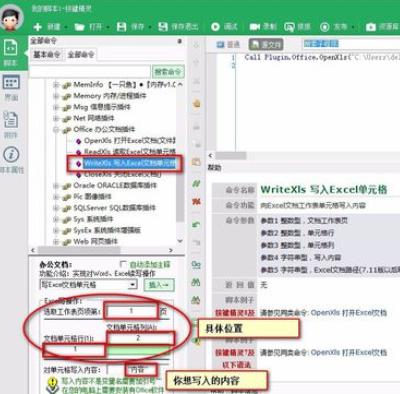Viewport: 400px width, 394px height.
Task: Click the lower binoculars find-next icon
Action: [196, 300]
